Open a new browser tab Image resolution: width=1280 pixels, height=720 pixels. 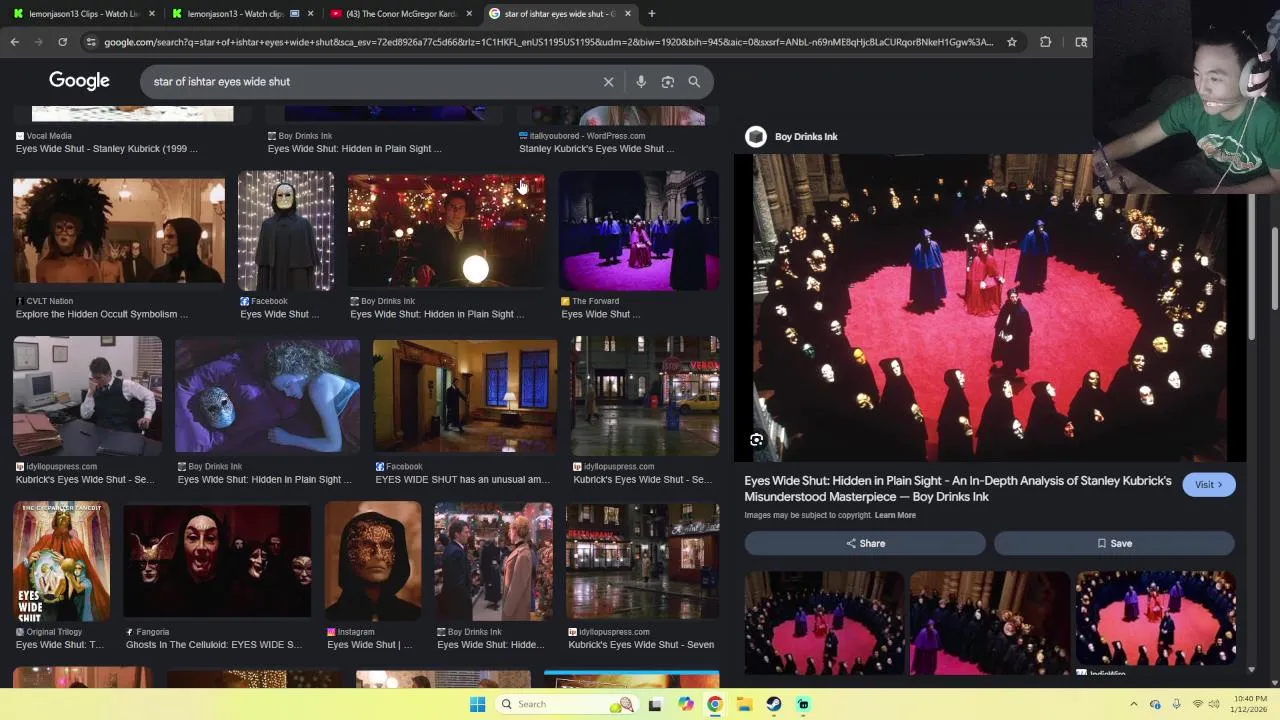652,14
